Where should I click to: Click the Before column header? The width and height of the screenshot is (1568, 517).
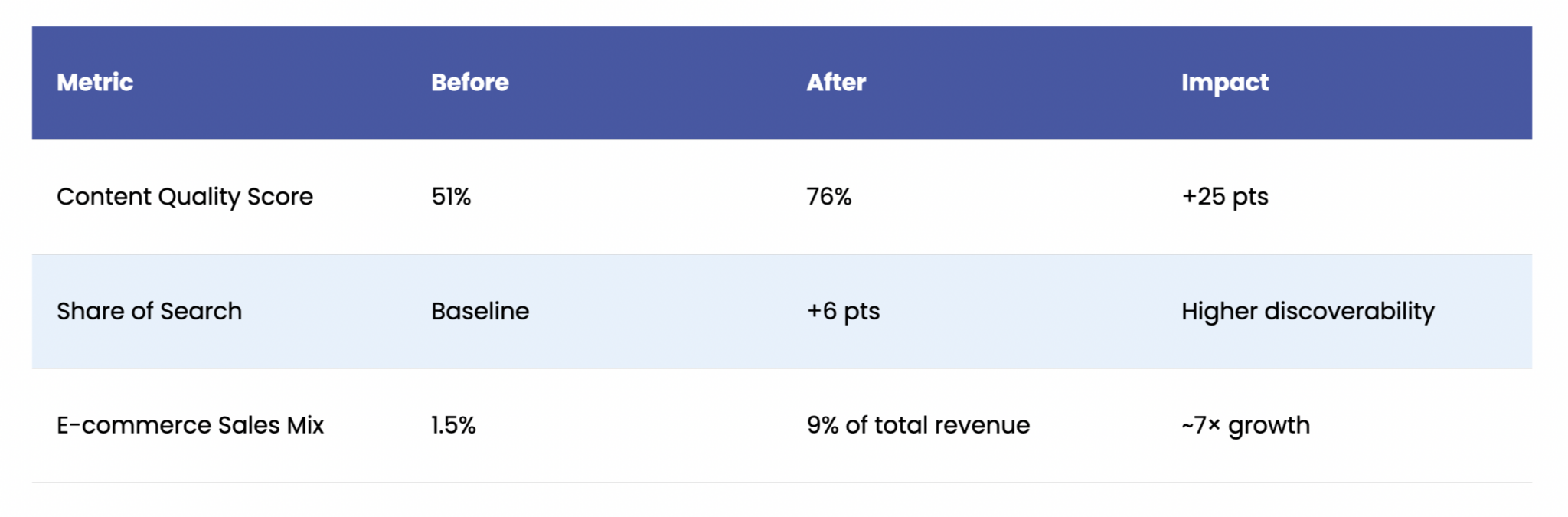coord(470,82)
